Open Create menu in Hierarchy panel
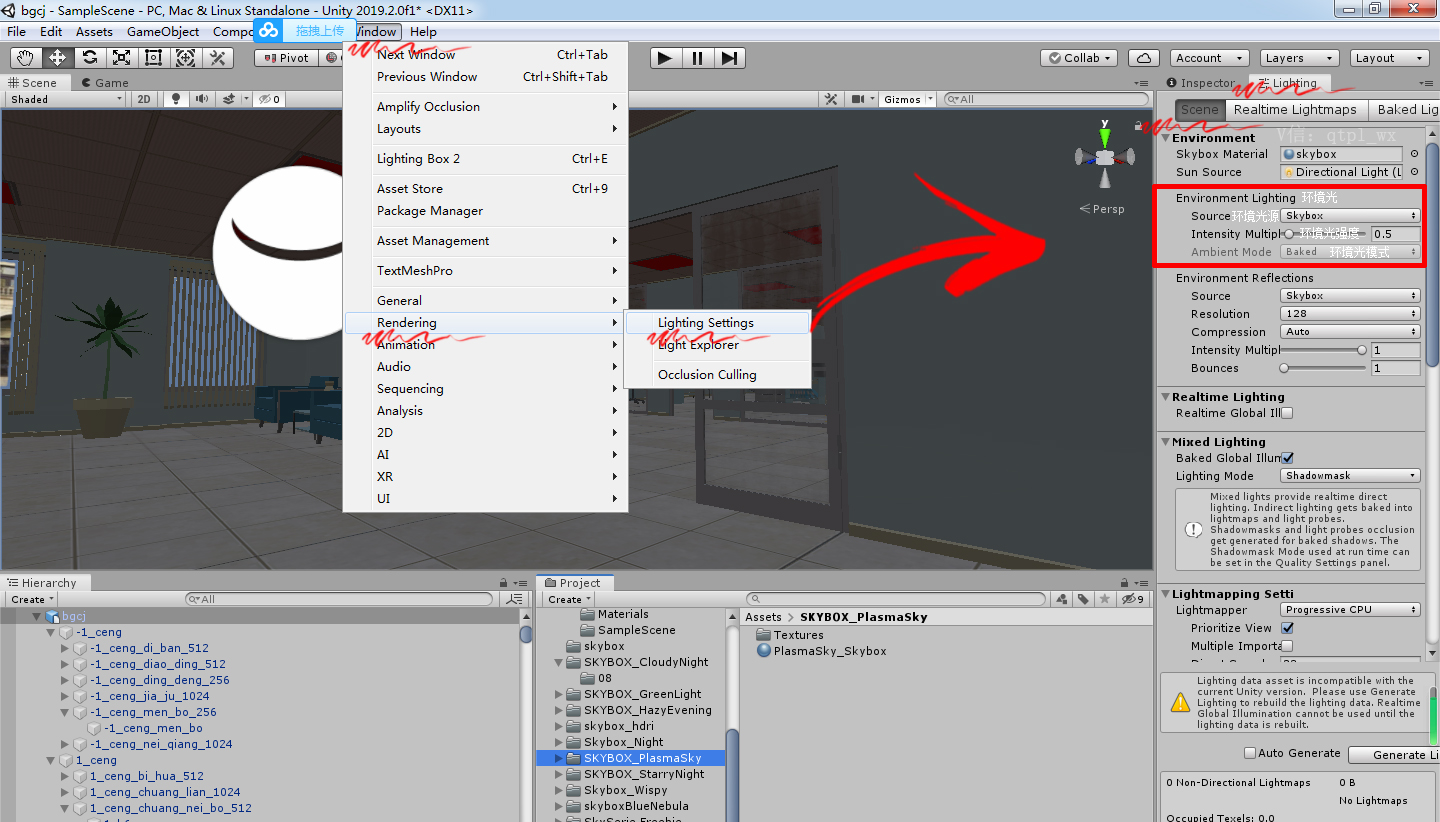The height and width of the screenshot is (822, 1440). point(32,600)
